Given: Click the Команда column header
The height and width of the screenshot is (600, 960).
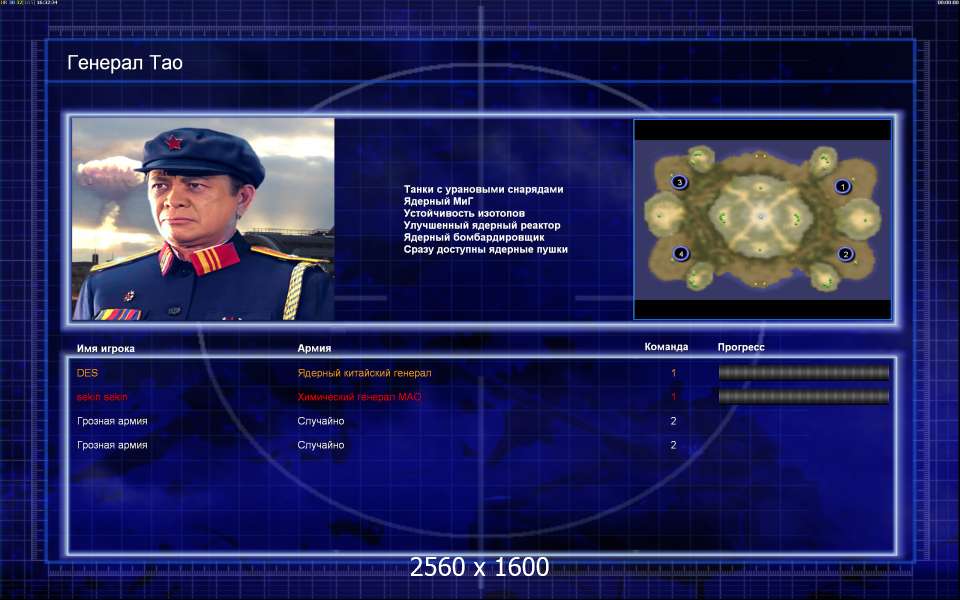Looking at the screenshot, I should point(666,347).
